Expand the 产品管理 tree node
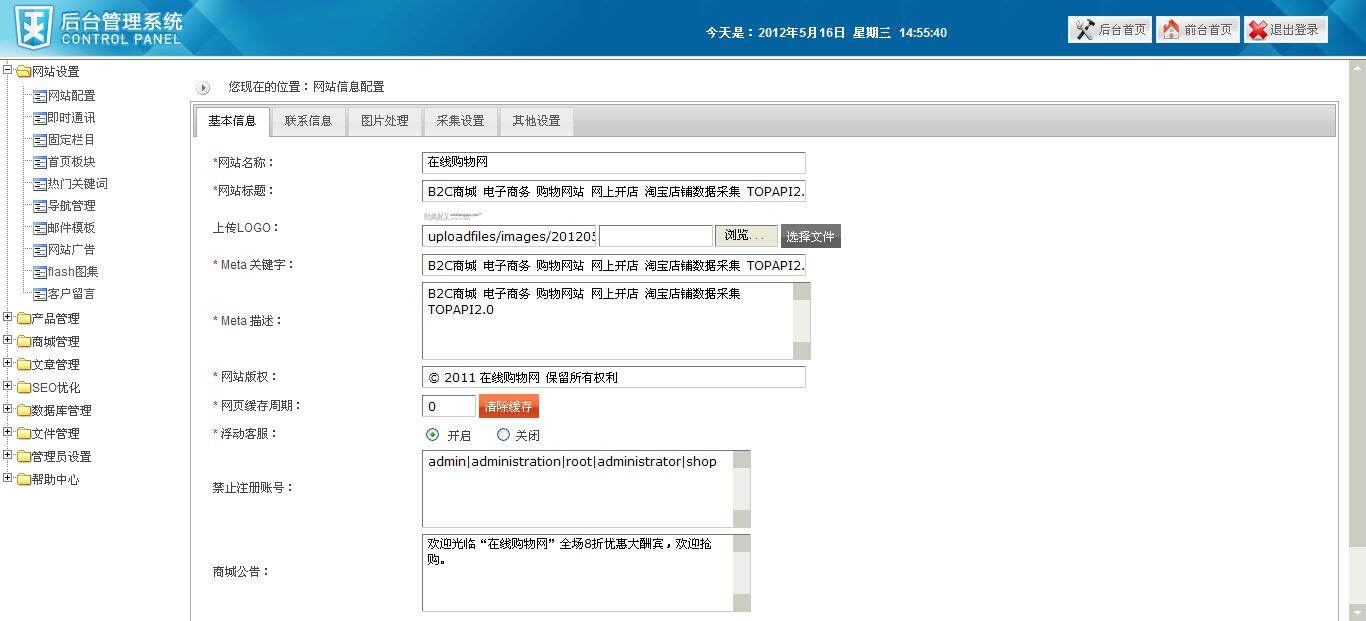1366x621 pixels. click(x=7, y=318)
